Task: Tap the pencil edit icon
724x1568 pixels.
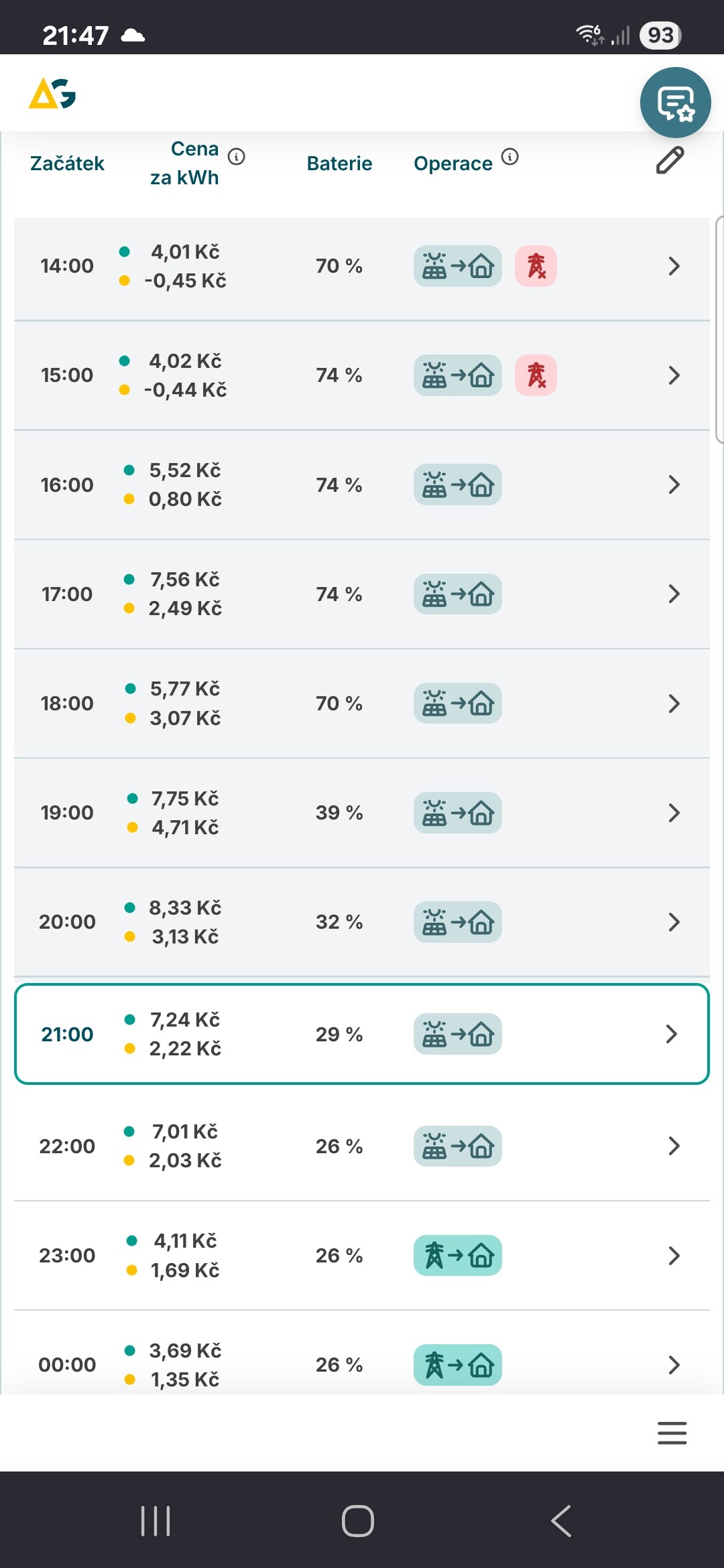Action: 670,161
